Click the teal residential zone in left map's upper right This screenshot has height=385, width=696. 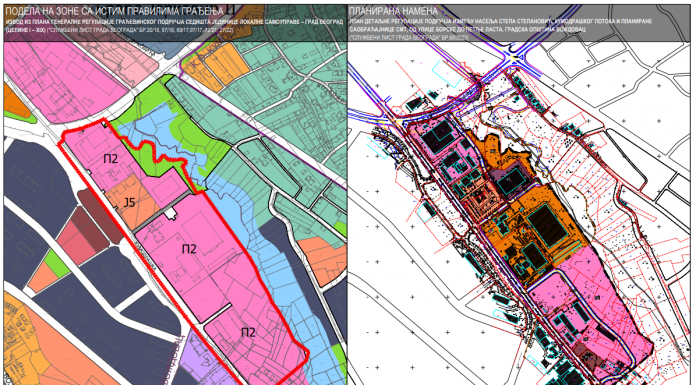coord(289,102)
